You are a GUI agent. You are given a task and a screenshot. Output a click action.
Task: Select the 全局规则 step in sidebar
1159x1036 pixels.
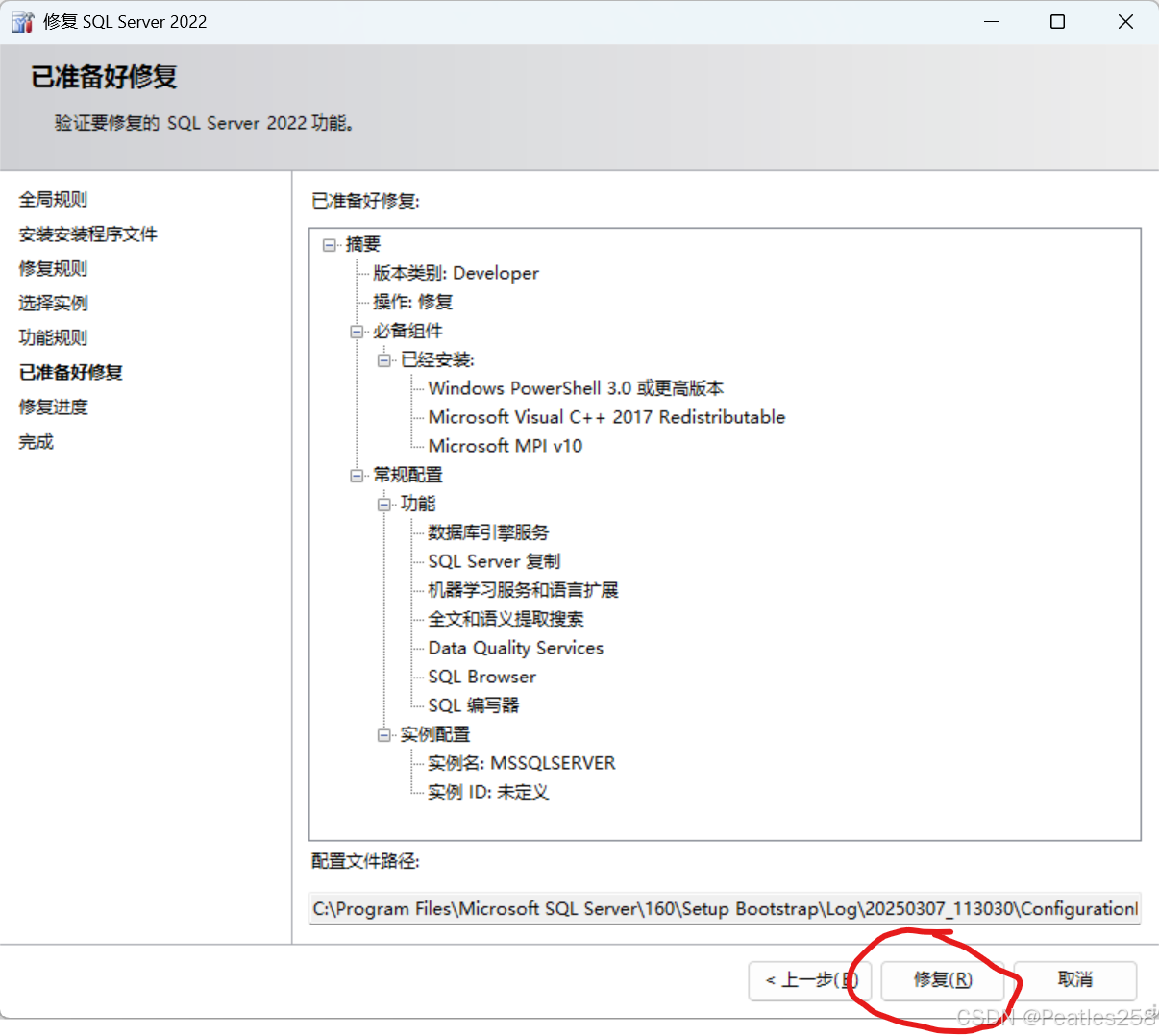(x=53, y=200)
